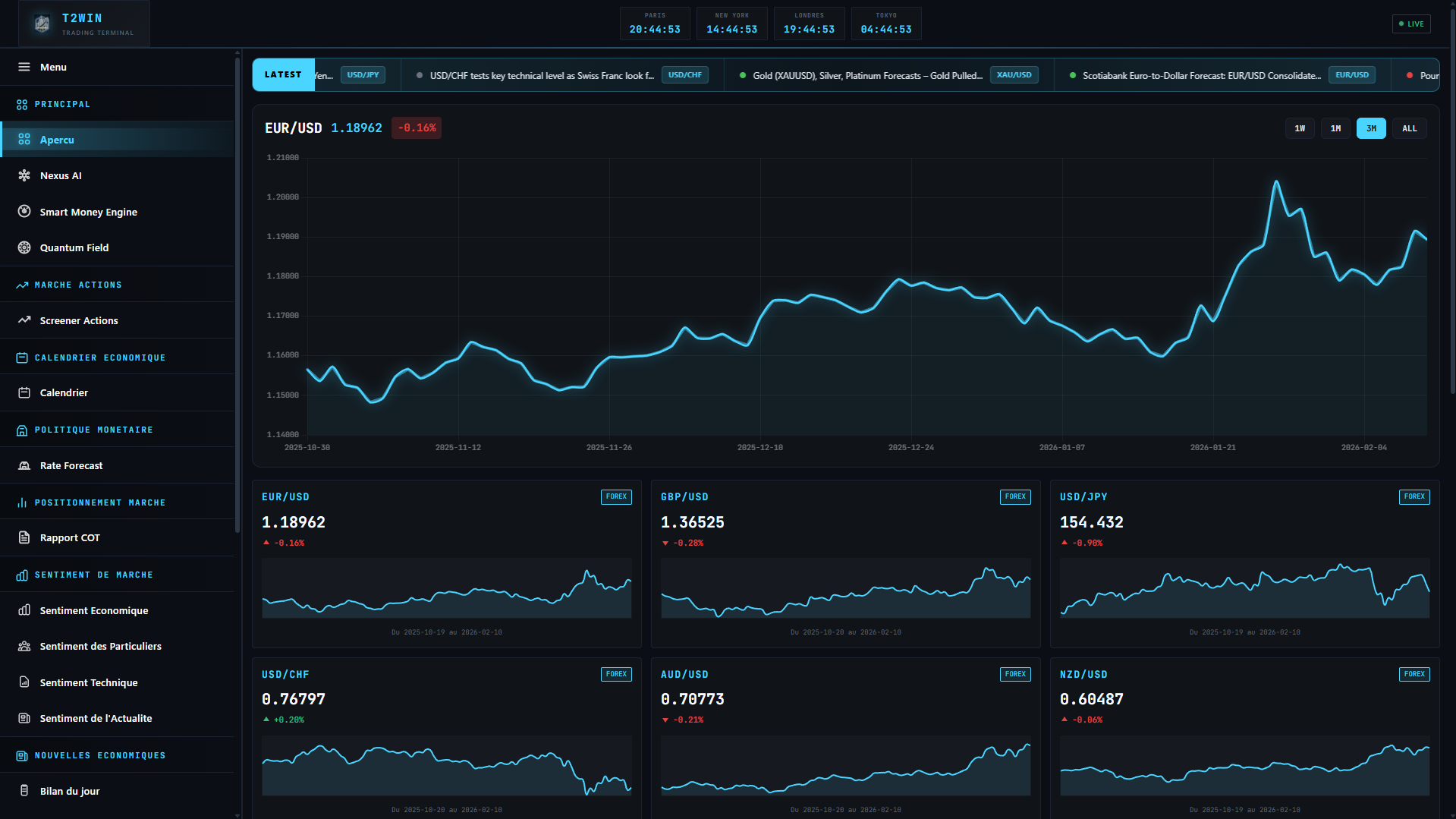Image resolution: width=1456 pixels, height=819 pixels.
Task: Open the hamburger Menu icon
Action: click(24, 67)
